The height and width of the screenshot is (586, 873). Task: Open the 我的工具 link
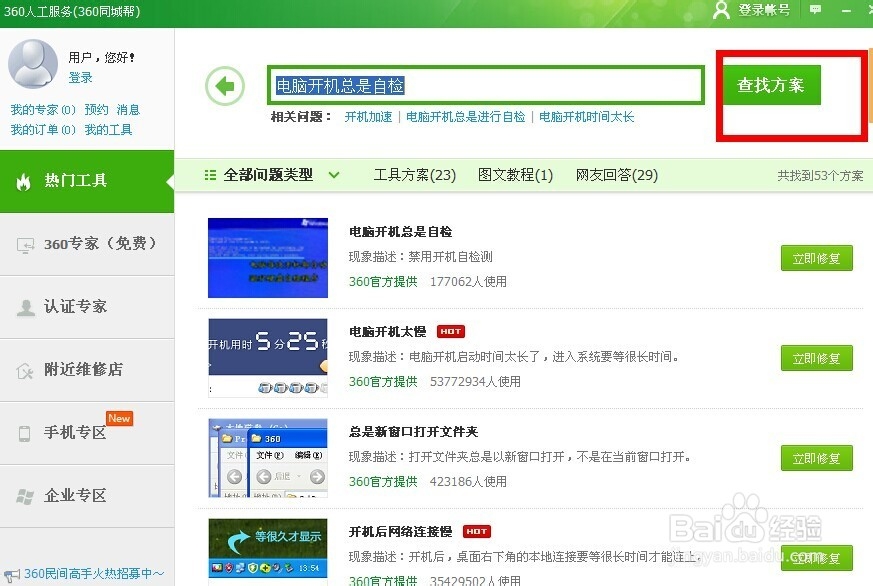pyautogui.click(x=109, y=130)
